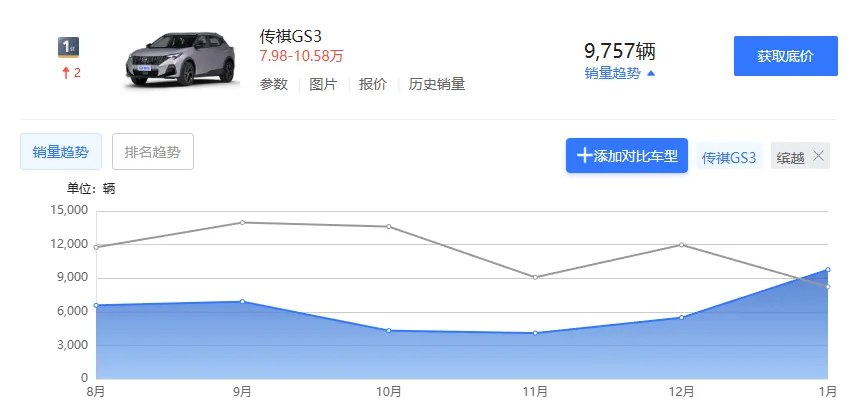Image resolution: width=855 pixels, height=416 pixels.
Task: Click the 8月 x-axis label
Action: point(96,391)
